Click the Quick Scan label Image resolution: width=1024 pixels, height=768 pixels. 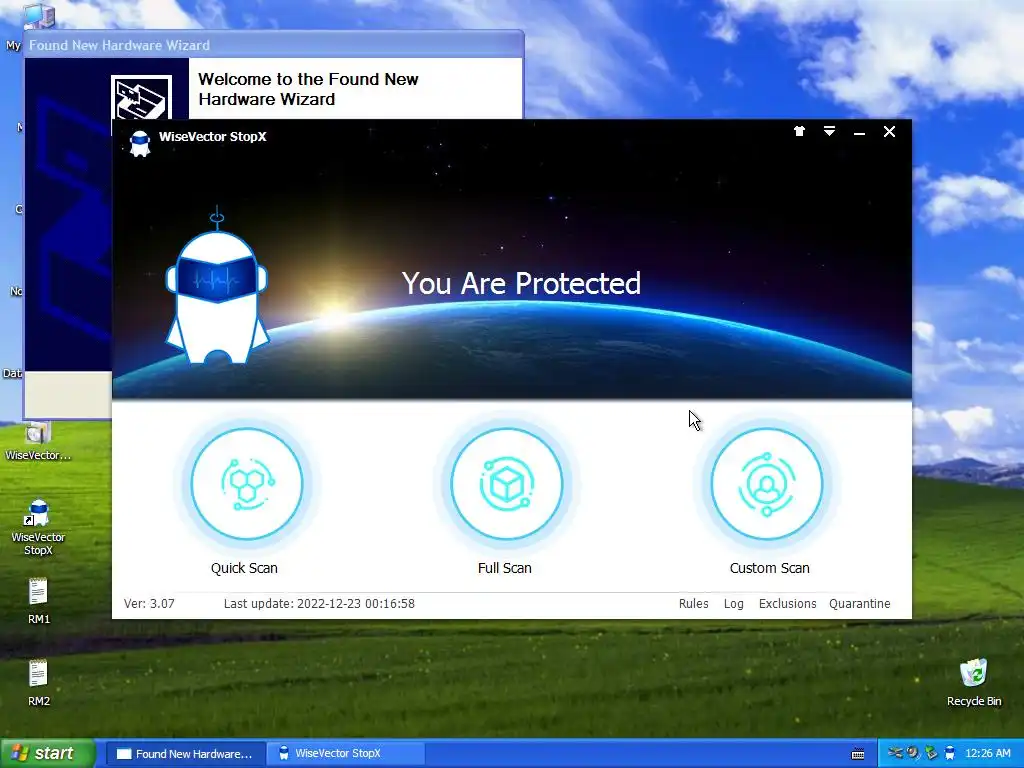[x=244, y=568]
